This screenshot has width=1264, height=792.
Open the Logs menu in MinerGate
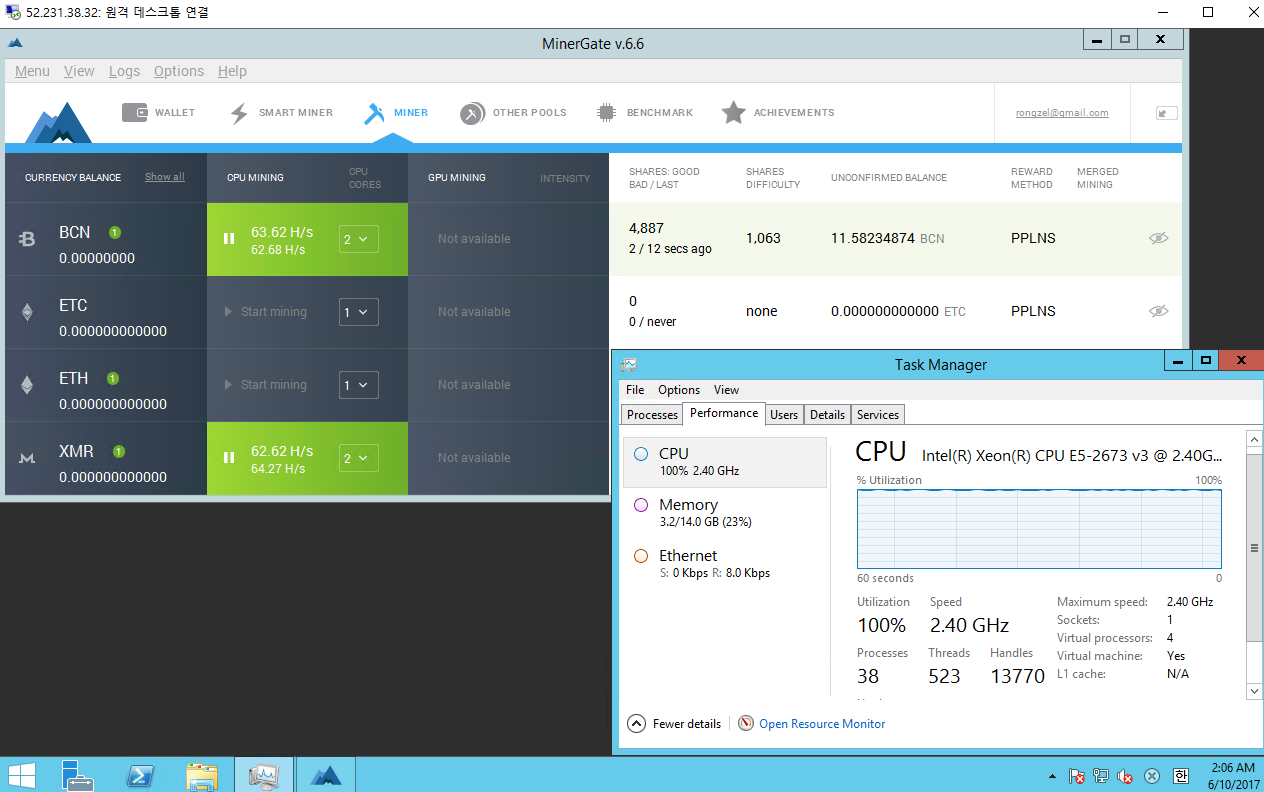[x=124, y=71]
